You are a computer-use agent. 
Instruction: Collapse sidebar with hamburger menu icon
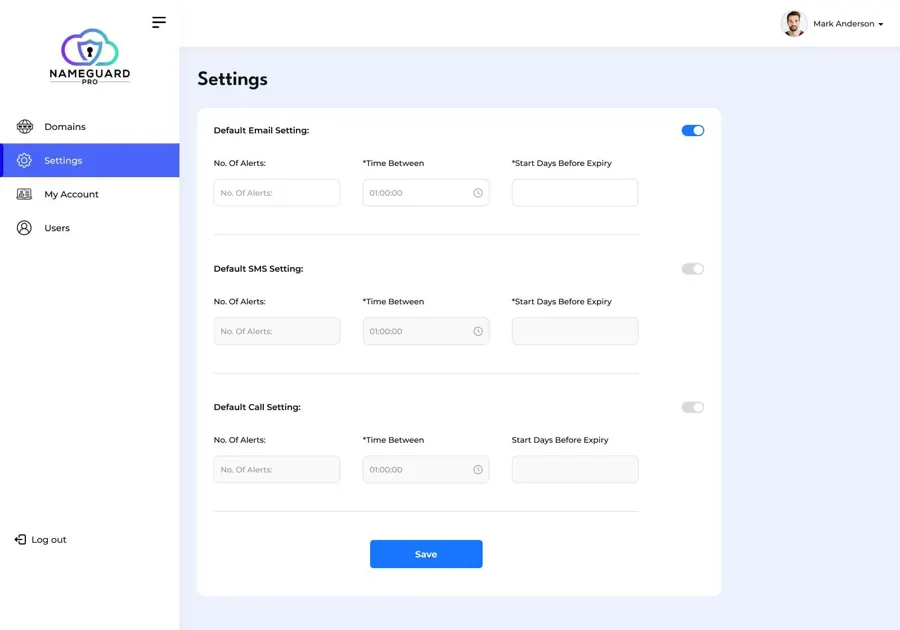159,22
